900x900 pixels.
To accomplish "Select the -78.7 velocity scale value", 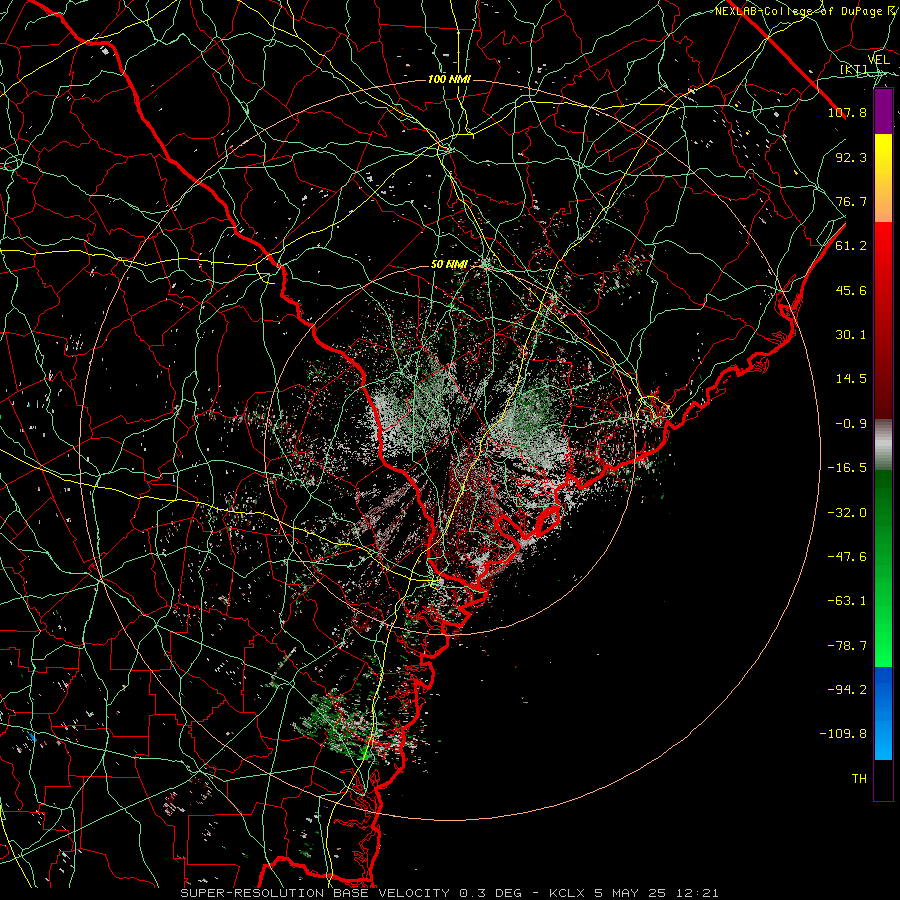I will (847, 646).
